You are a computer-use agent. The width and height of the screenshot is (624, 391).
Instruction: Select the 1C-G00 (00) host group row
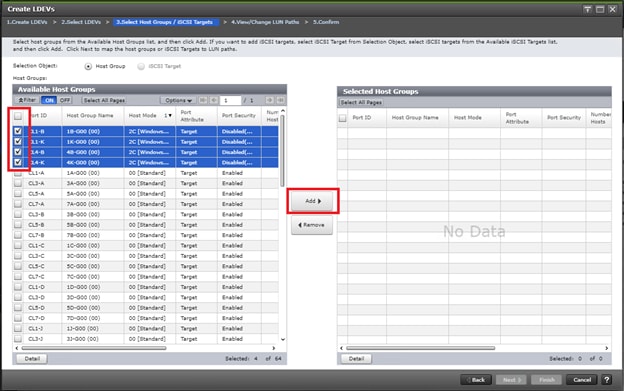point(146,245)
